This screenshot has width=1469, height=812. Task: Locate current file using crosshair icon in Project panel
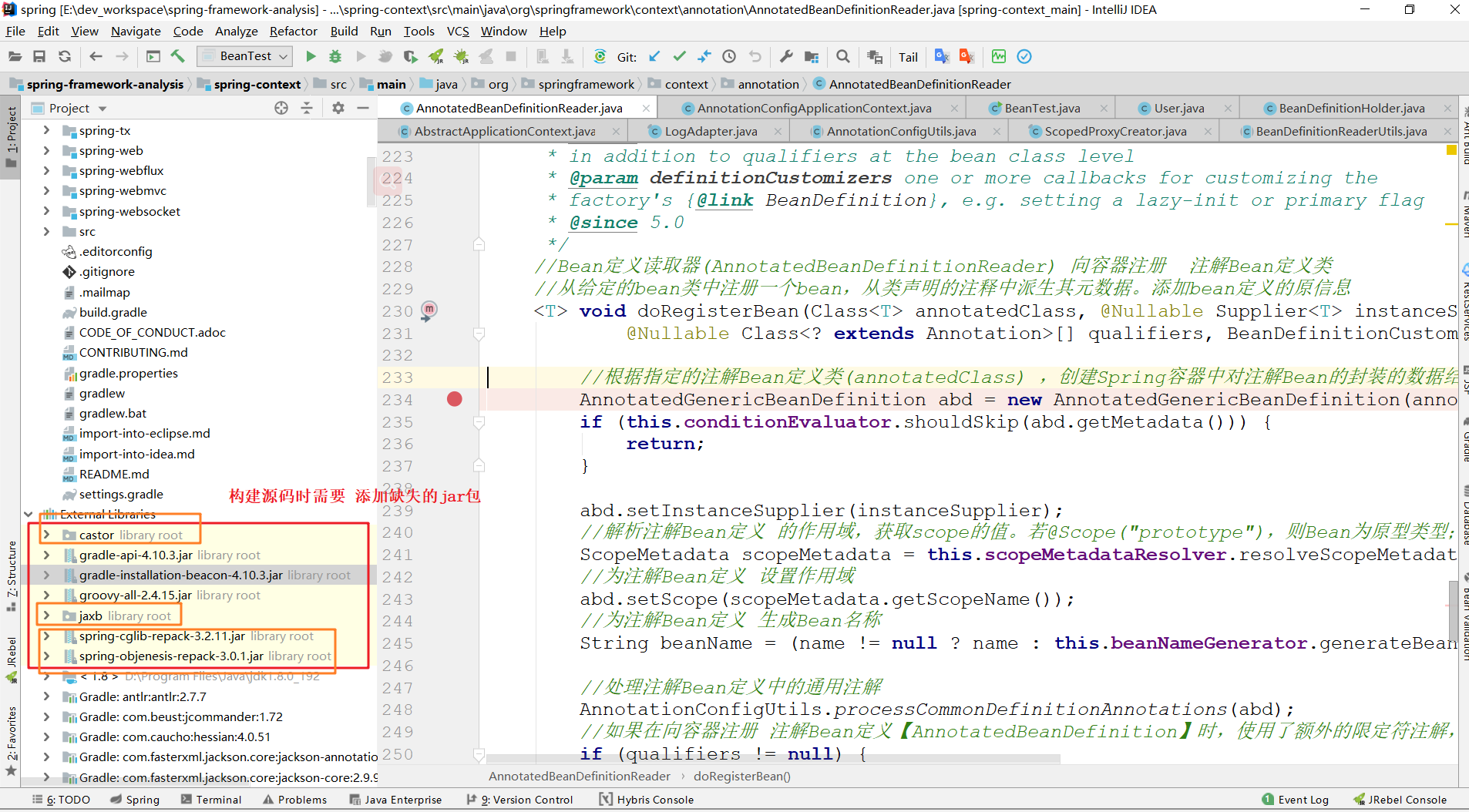[281, 108]
